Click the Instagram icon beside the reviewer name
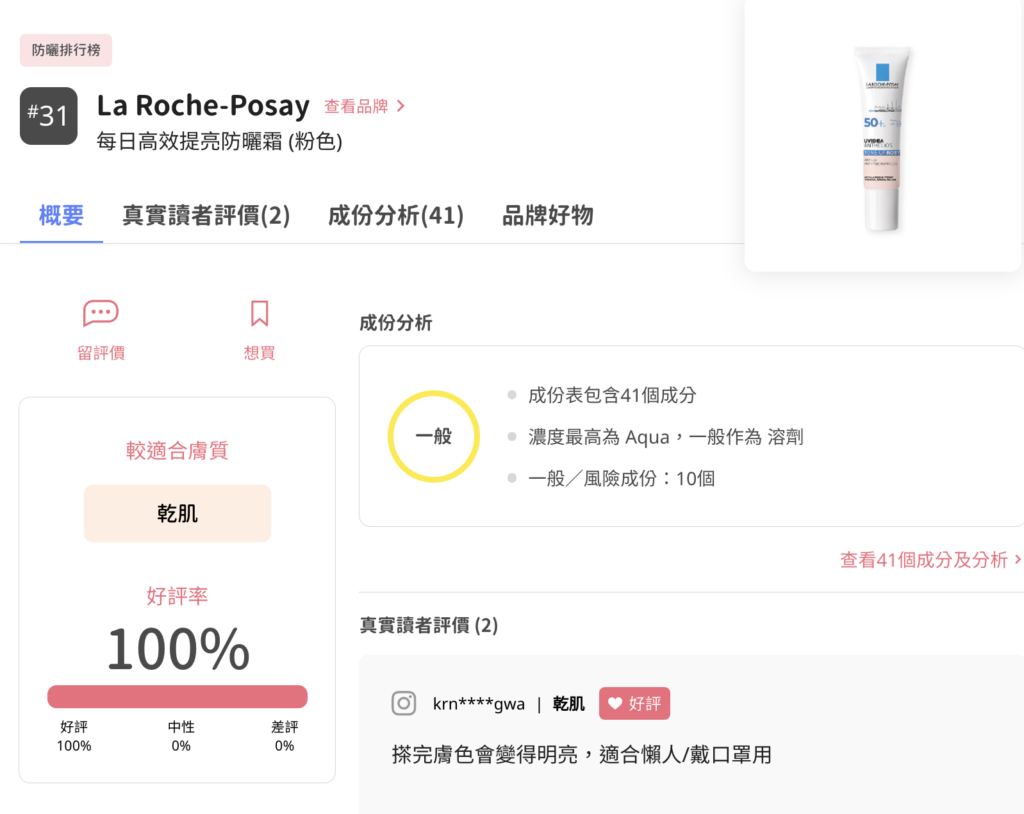The height and width of the screenshot is (814, 1024). click(404, 703)
